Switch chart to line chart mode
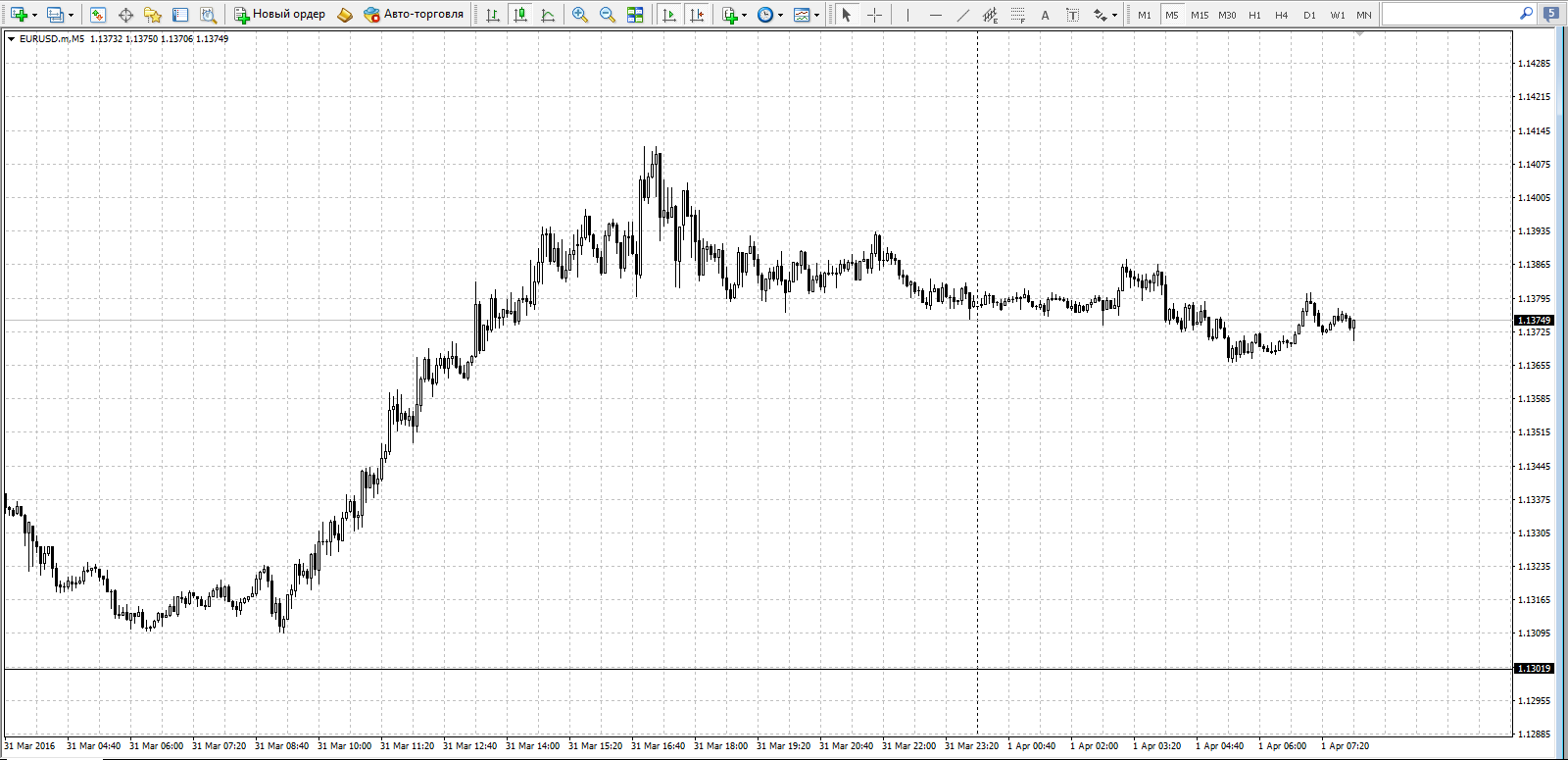The width and height of the screenshot is (1568, 760). point(548,15)
